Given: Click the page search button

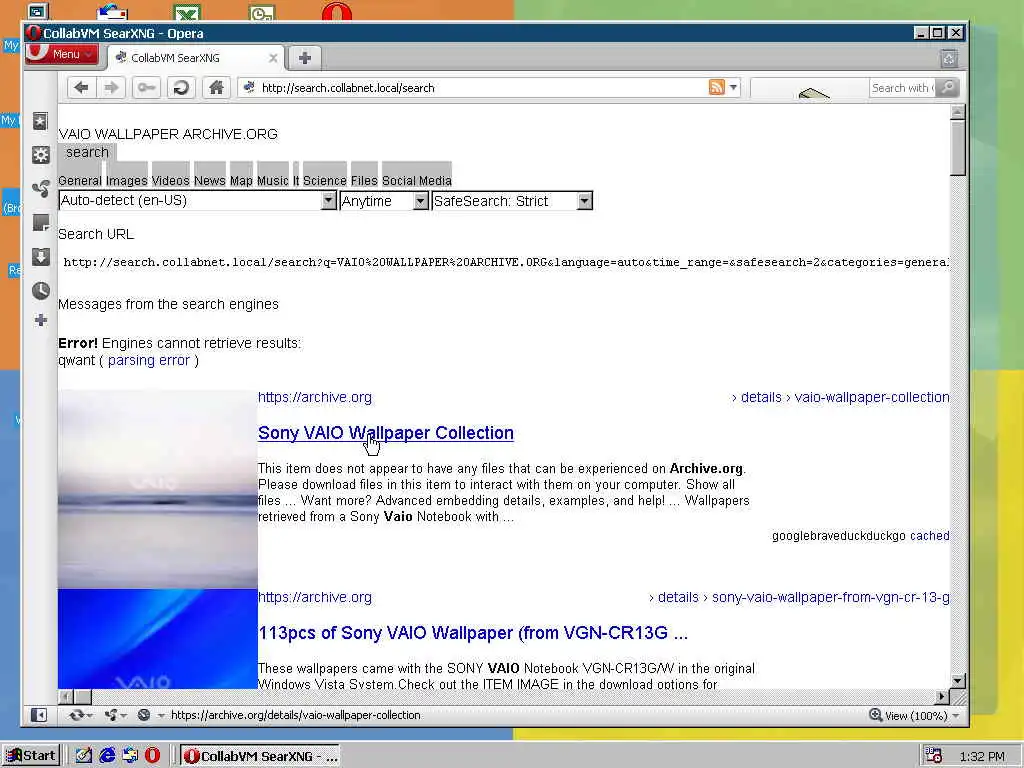Looking at the screenshot, I should coord(87,153).
